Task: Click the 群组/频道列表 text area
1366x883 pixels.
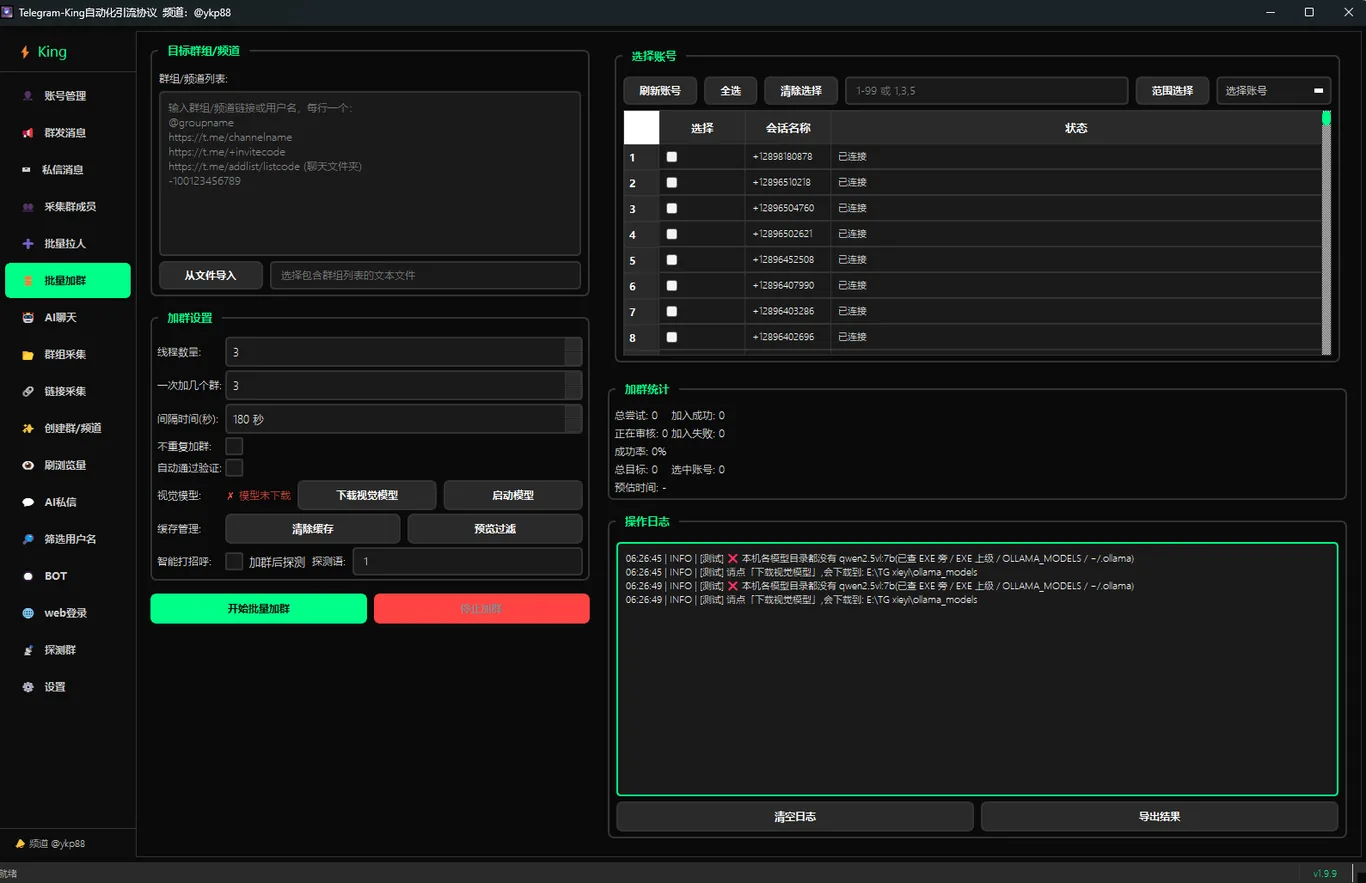Action: click(370, 174)
